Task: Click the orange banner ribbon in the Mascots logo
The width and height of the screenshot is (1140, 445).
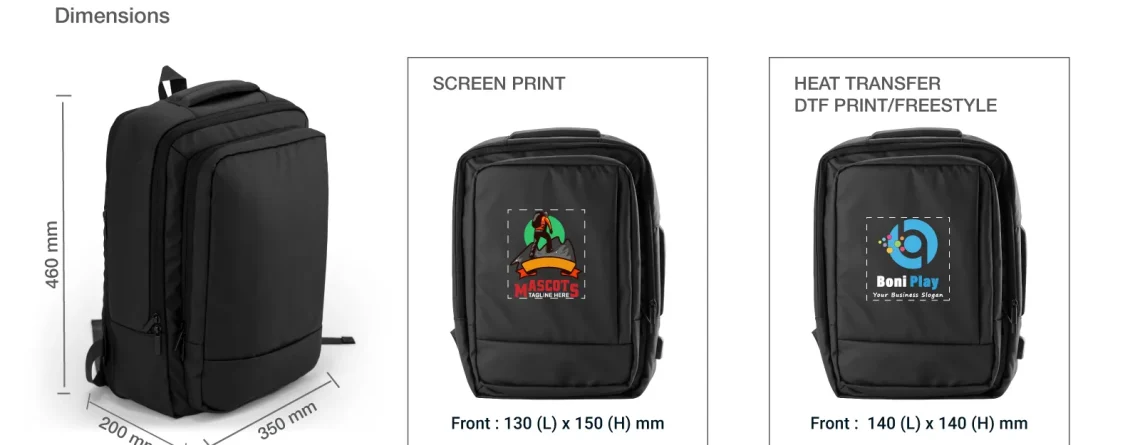Action: (x=547, y=266)
